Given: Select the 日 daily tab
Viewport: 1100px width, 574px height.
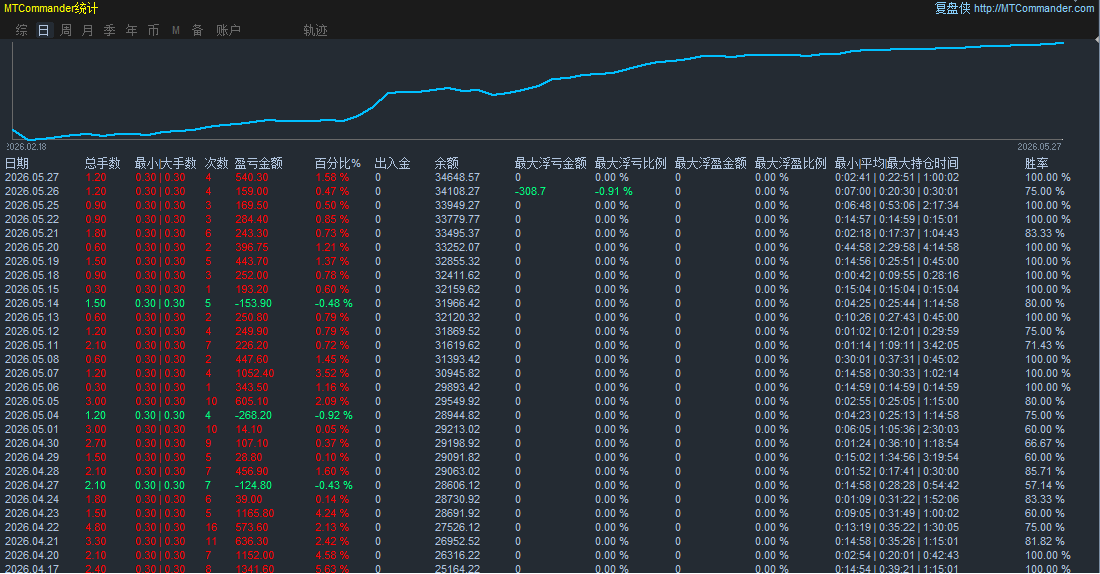Looking at the screenshot, I should (43, 30).
